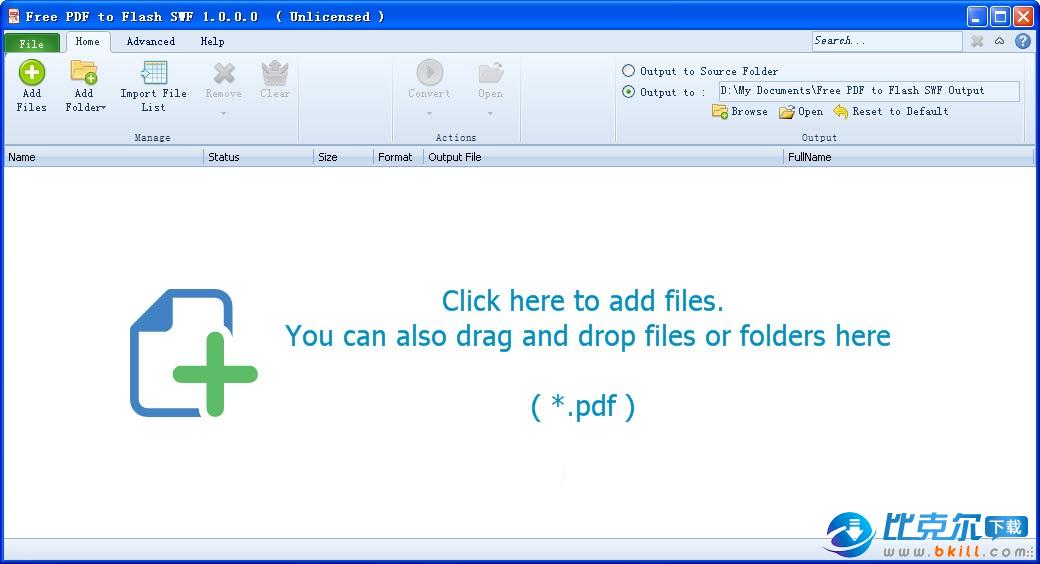Expand the dropdown arrow under Remove

click(x=223, y=113)
